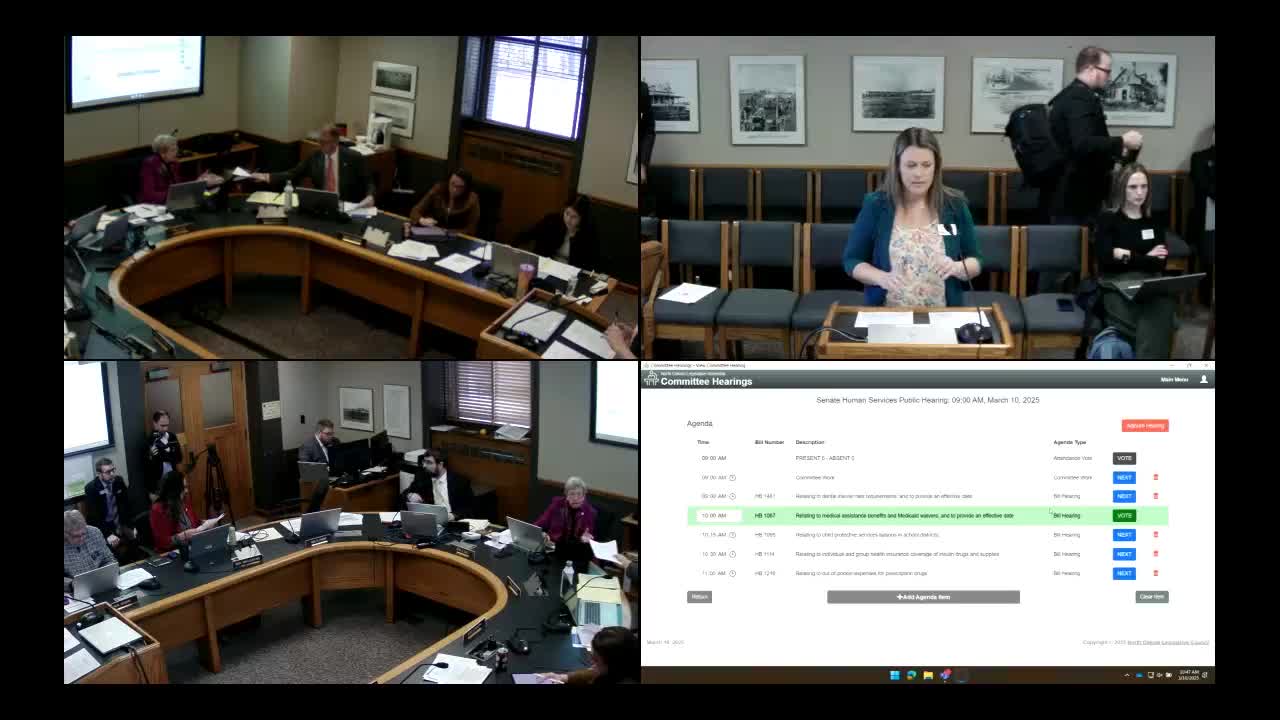Click the red Adjourn Hearing button
Viewport: 1280px width, 720px height.
[1144, 425]
